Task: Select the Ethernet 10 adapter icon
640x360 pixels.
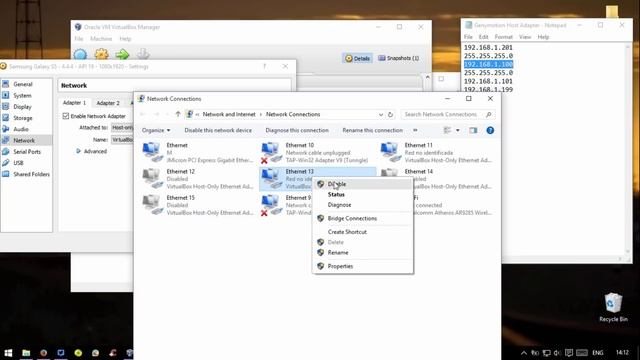Action: coord(271,153)
